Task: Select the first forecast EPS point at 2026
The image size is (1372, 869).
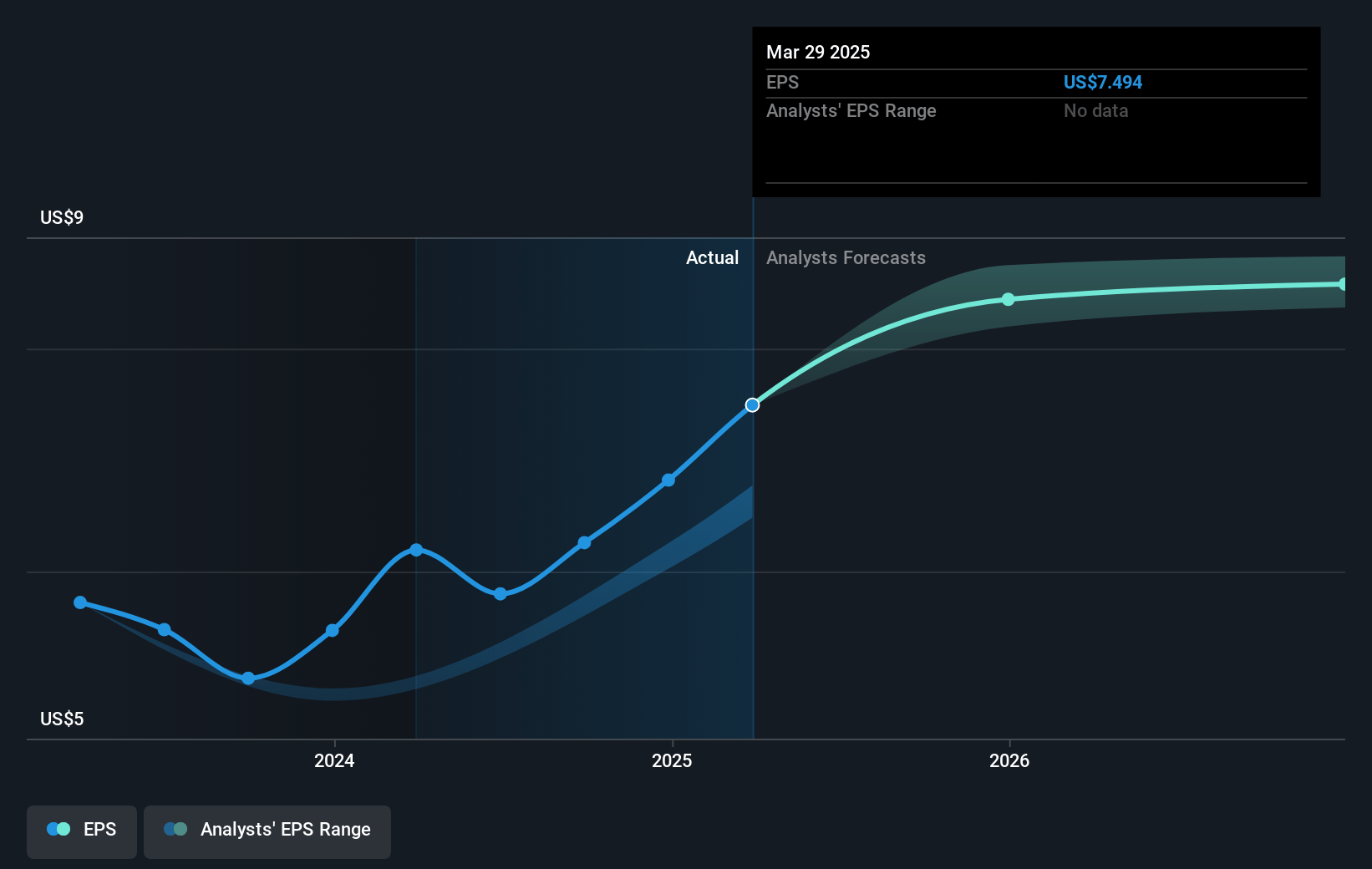Action: [x=1009, y=299]
